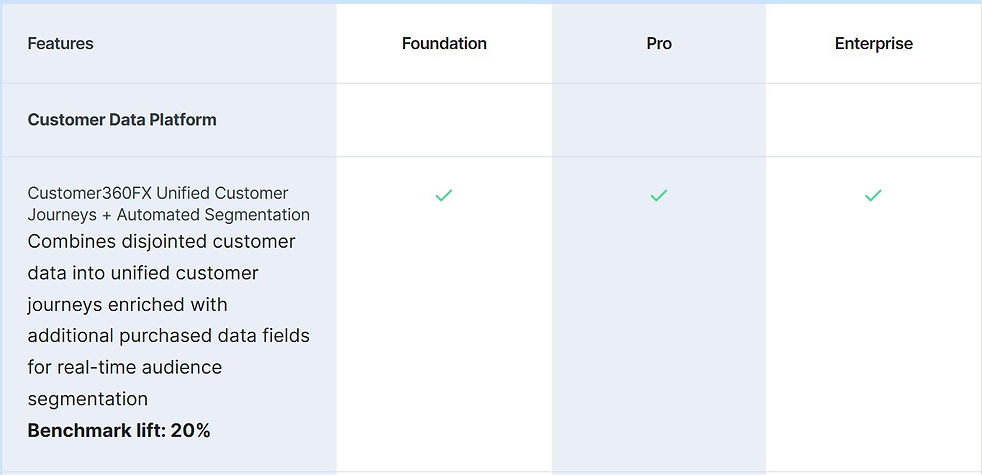Click the empty Pro cell beside Customer Data Platform

click(x=659, y=120)
